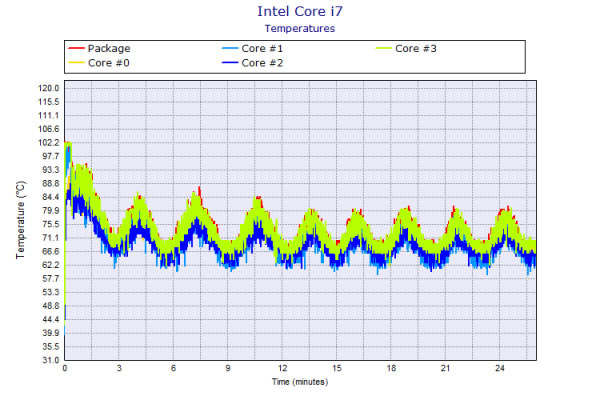Click the 6 minute x-axis tick label
Viewport: 600px width, 400px height.
[x=173, y=368]
